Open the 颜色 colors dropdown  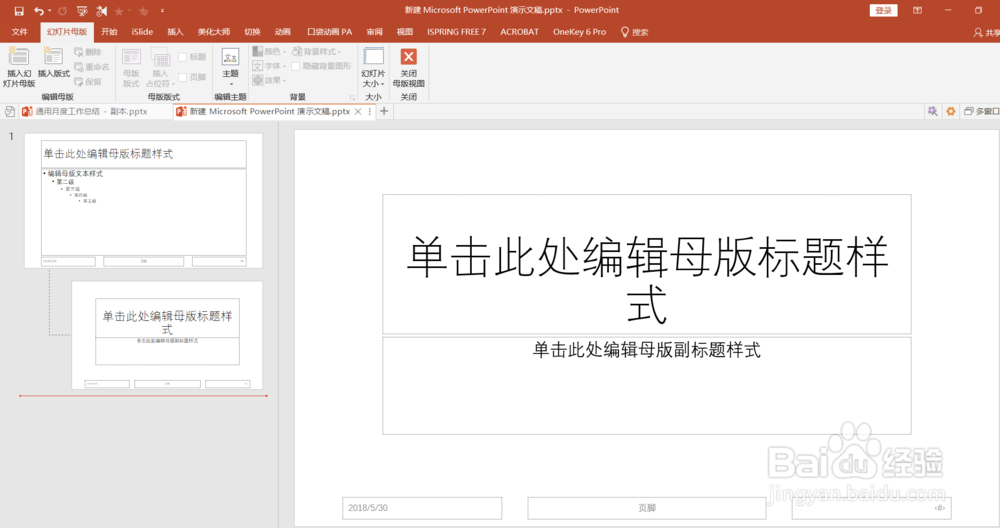click(268, 51)
